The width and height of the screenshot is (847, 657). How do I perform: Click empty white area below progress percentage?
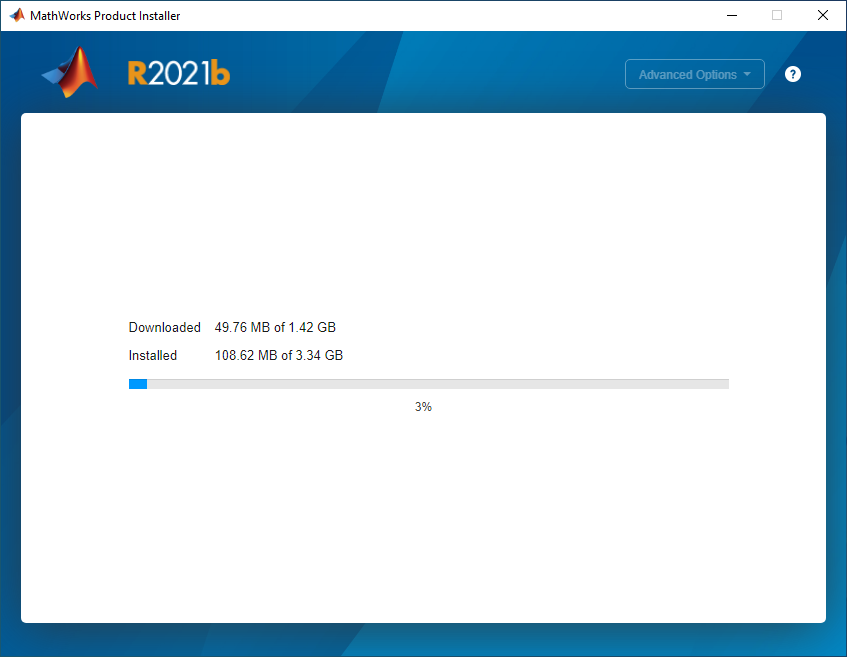coord(423,520)
